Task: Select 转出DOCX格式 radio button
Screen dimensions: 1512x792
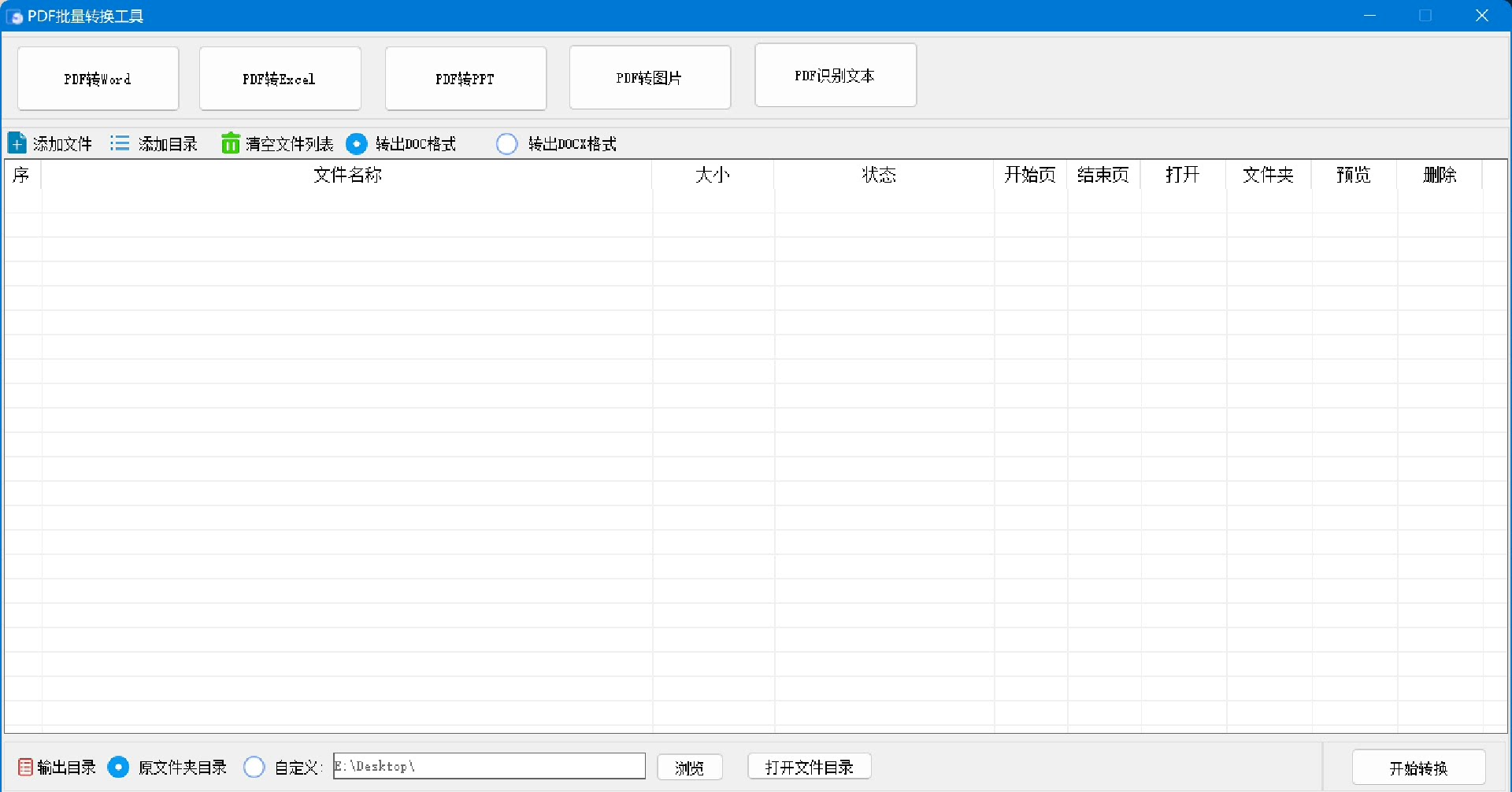Action: (507, 144)
